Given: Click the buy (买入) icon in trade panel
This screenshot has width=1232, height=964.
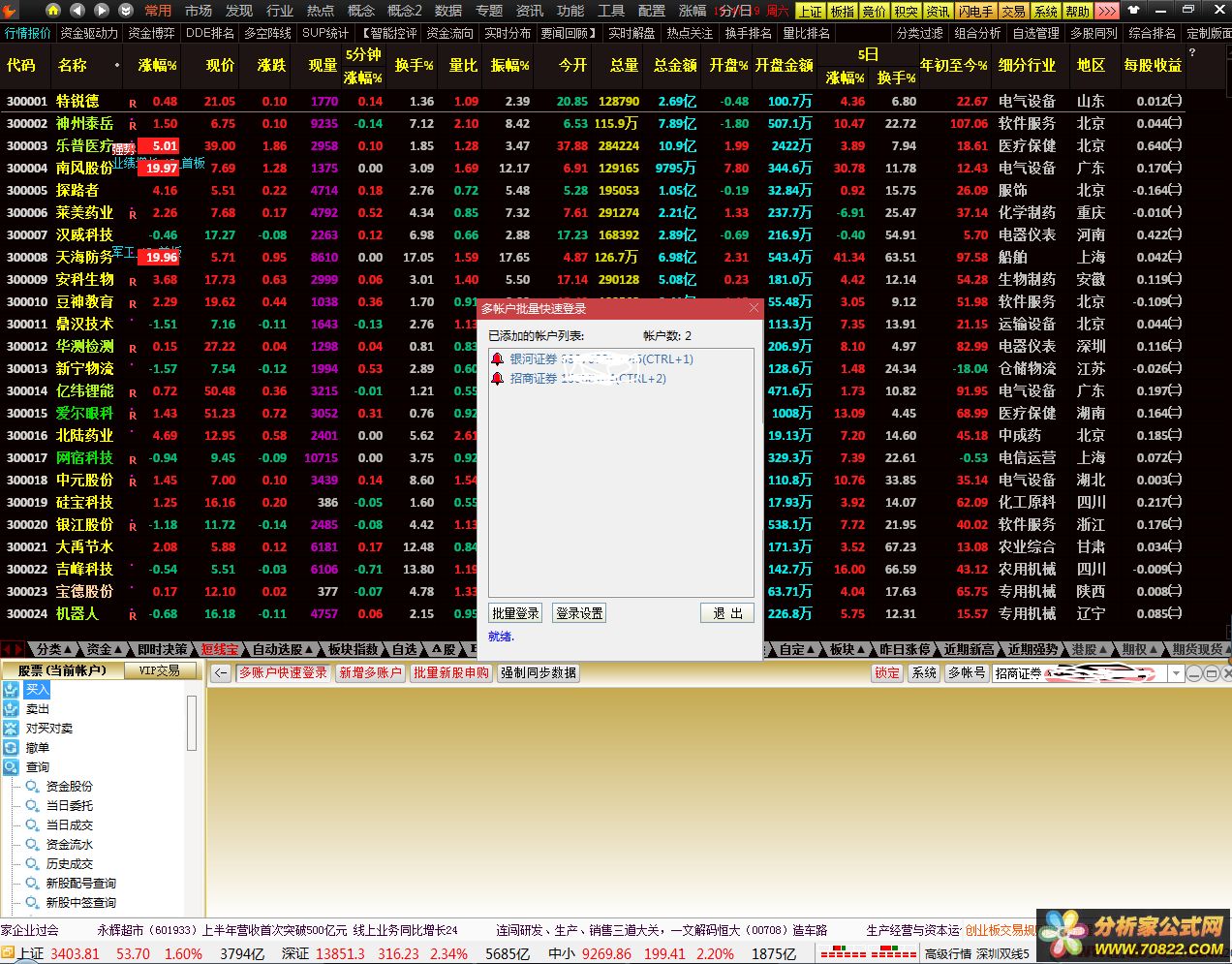Looking at the screenshot, I should click(12, 690).
